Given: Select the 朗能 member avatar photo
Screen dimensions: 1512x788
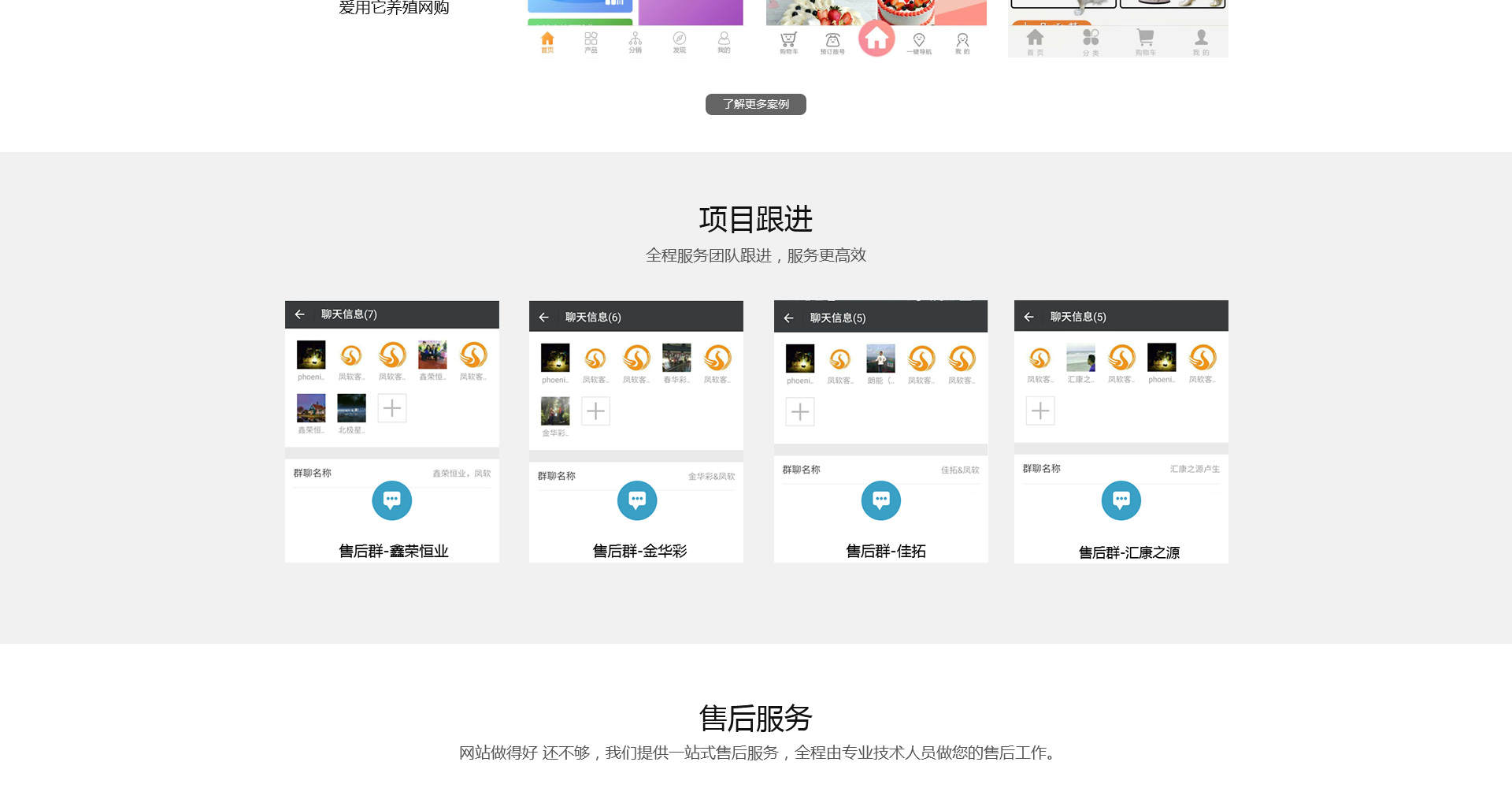Looking at the screenshot, I should point(880,359).
